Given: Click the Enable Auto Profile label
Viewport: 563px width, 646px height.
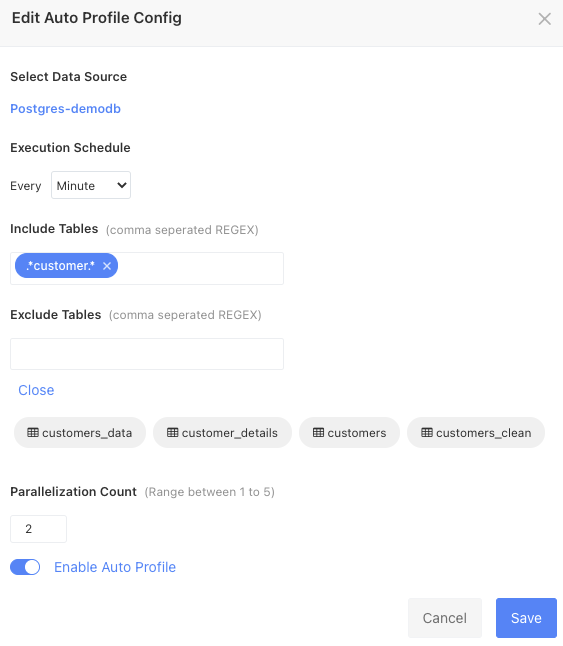Looking at the screenshot, I should pos(115,567).
